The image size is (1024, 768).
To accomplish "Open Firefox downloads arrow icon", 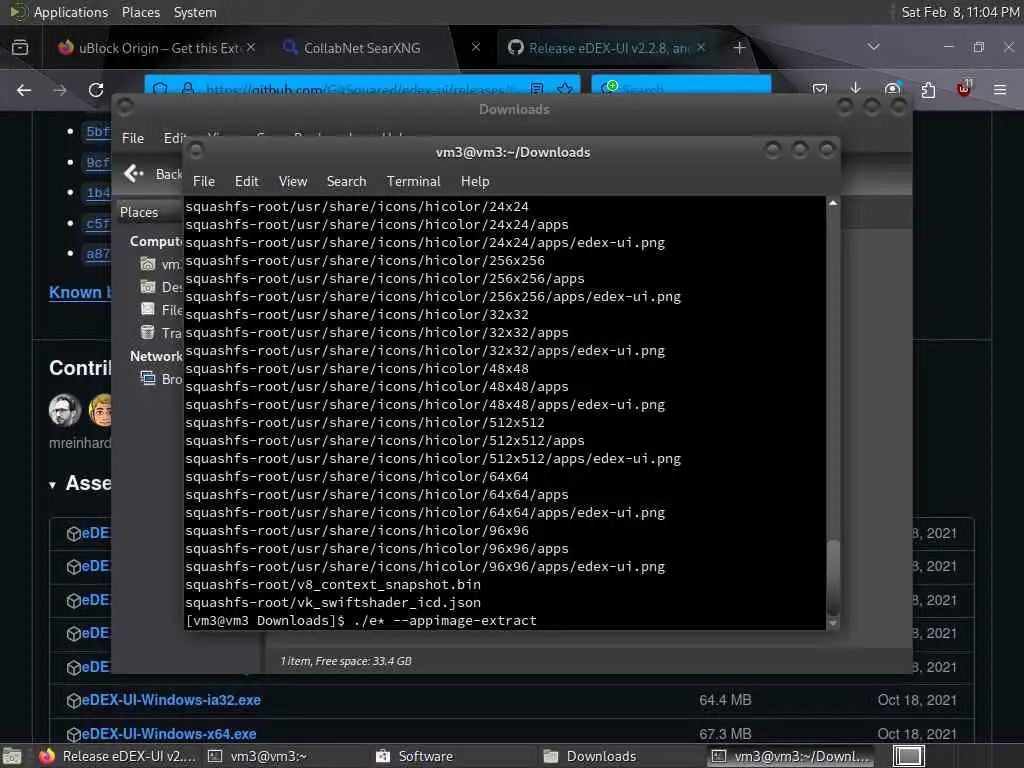I will (x=856, y=88).
